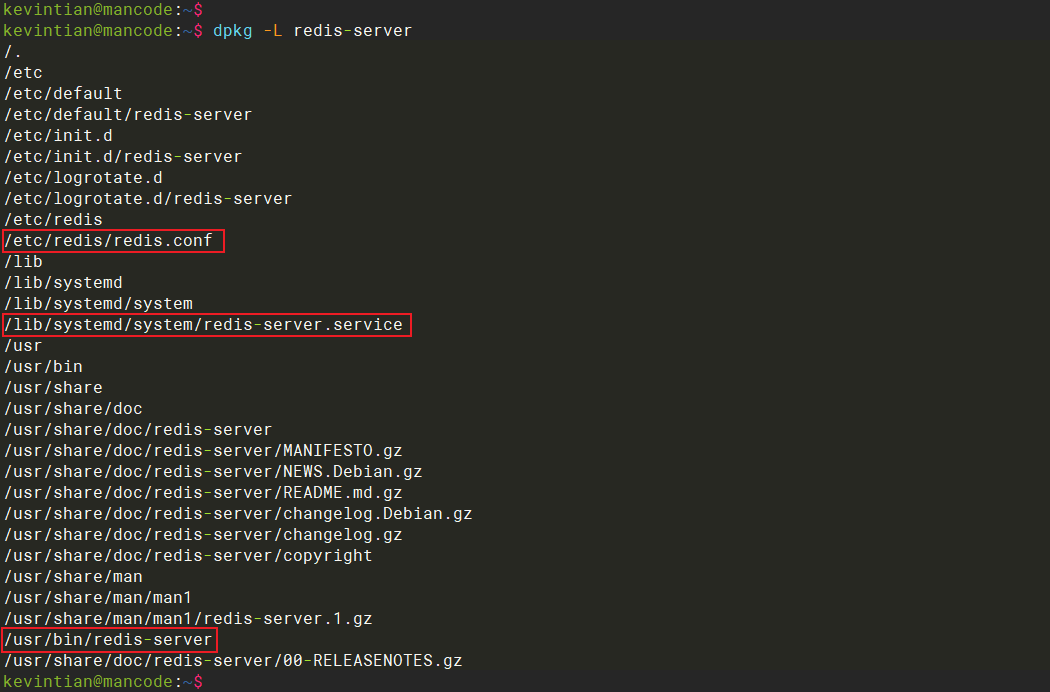Click the /etc/logrotate.d/redis-server line

click(148, 199)
